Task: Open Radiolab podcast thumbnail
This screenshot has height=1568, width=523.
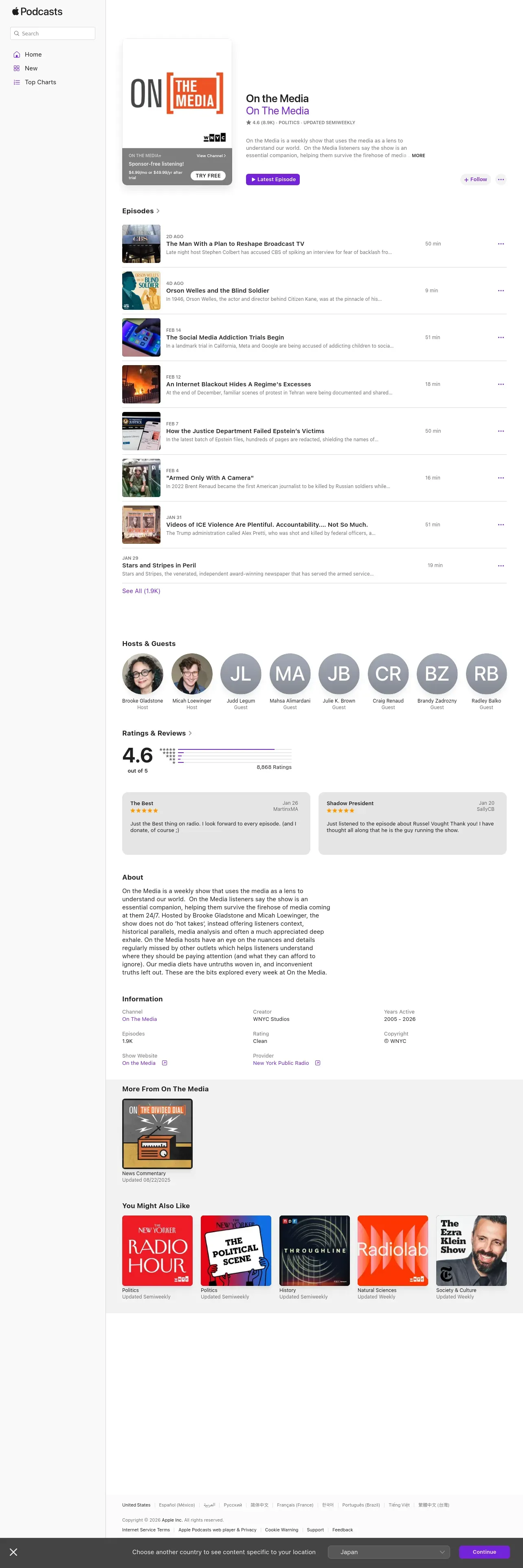Action: 393,1251
